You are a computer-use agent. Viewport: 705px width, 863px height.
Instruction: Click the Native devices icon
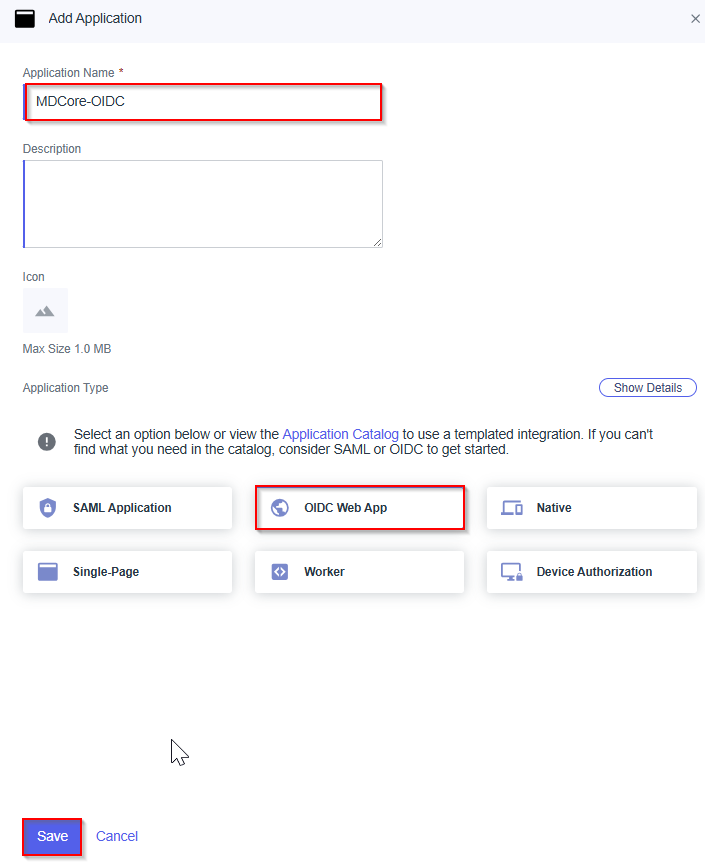coord(512,508)
